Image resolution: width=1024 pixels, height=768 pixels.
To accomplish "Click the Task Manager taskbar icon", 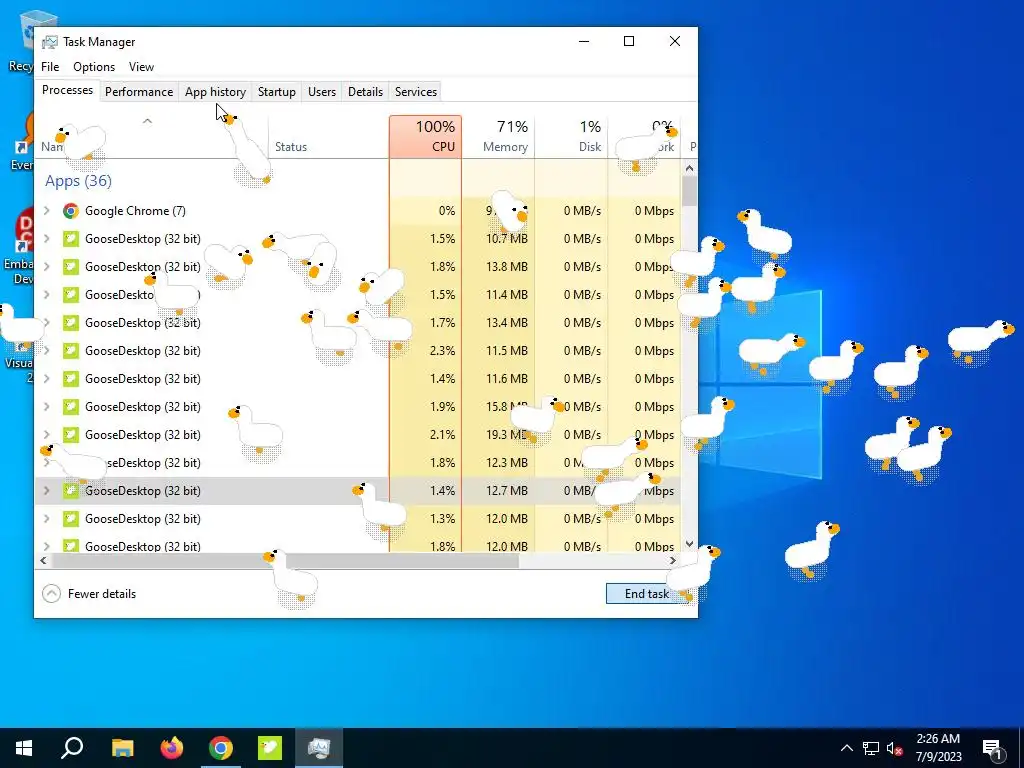I will pyautogui.click(x=319, y=748).
